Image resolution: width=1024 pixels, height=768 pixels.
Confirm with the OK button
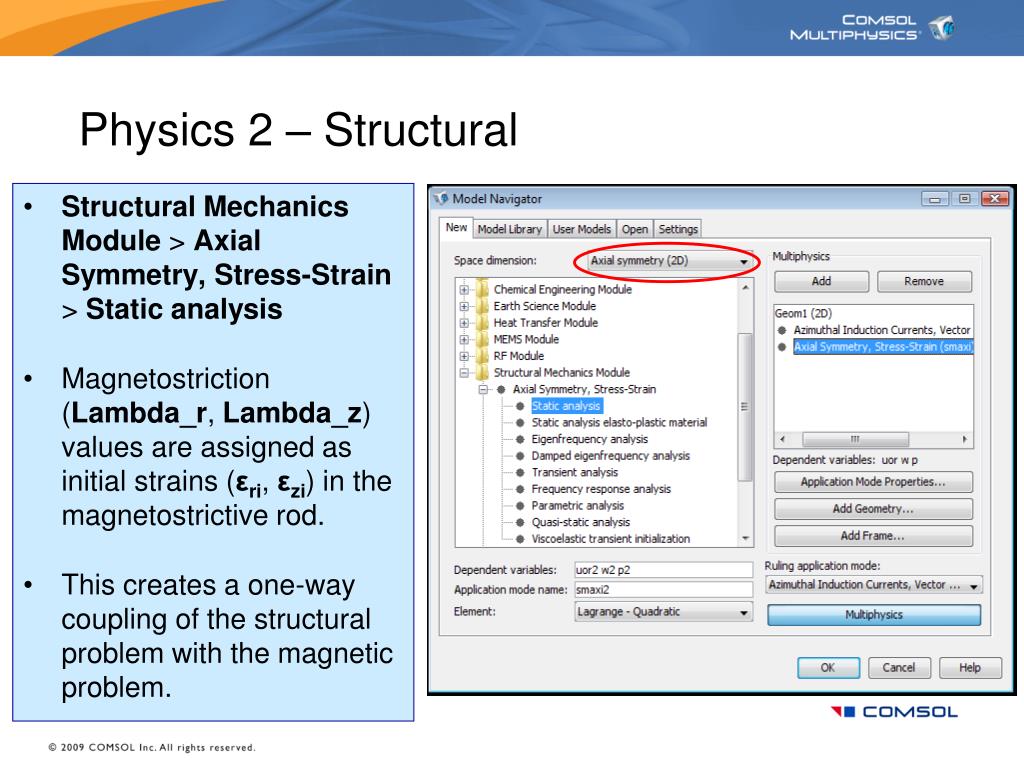[828, 668]
